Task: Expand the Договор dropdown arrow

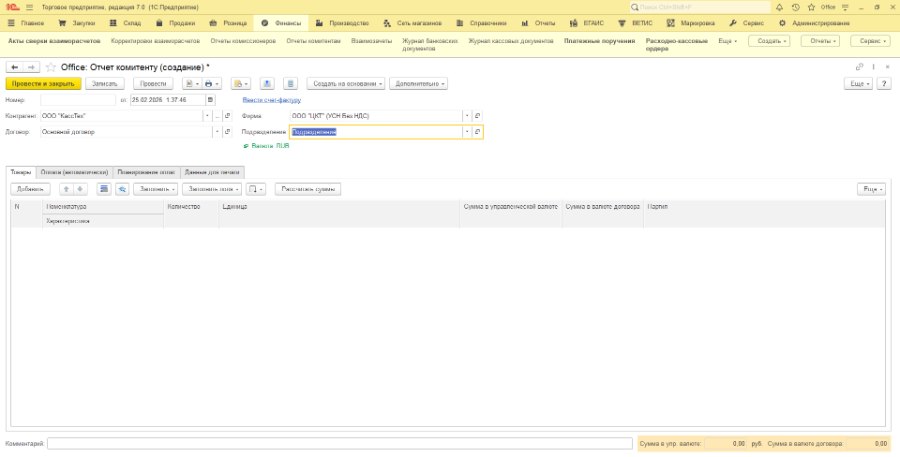Action: click(x=217, y=132)
